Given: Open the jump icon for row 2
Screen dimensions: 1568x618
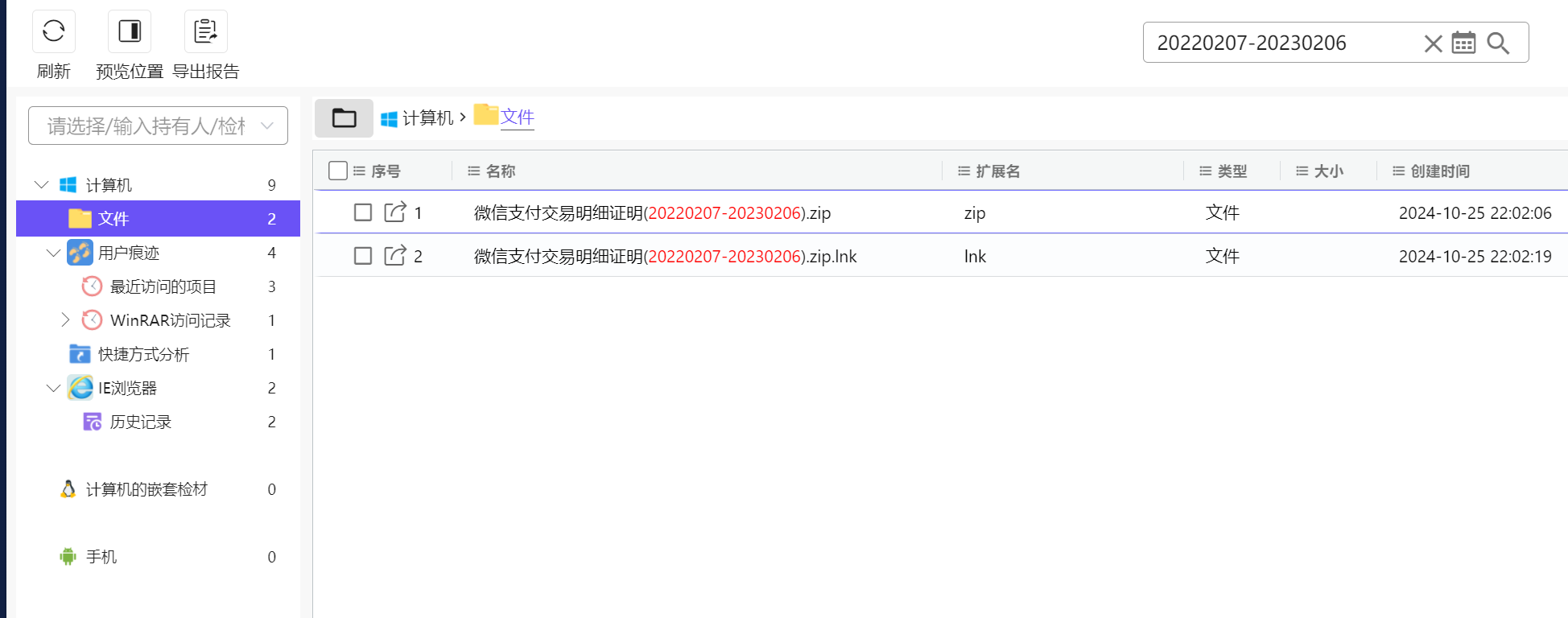Looking at the screenshot, I should click(x=395, y=256).
